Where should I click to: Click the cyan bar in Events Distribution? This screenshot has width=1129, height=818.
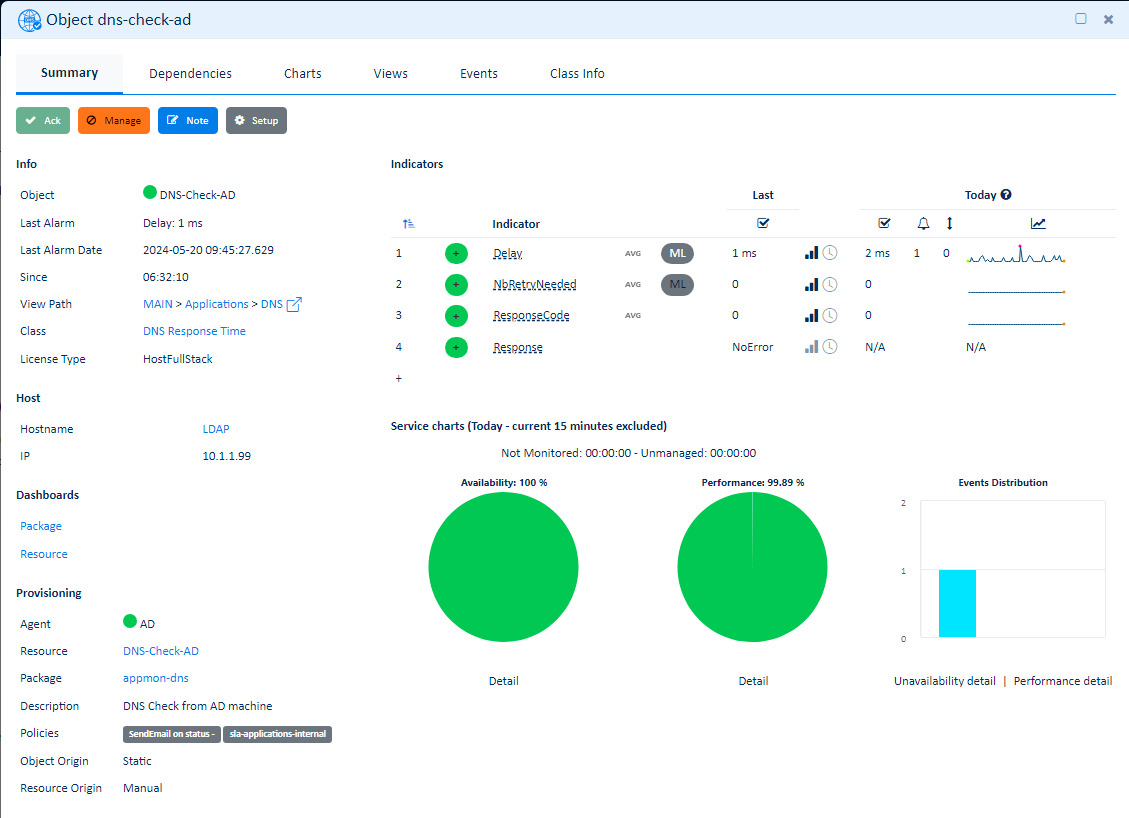coord(957,603)
